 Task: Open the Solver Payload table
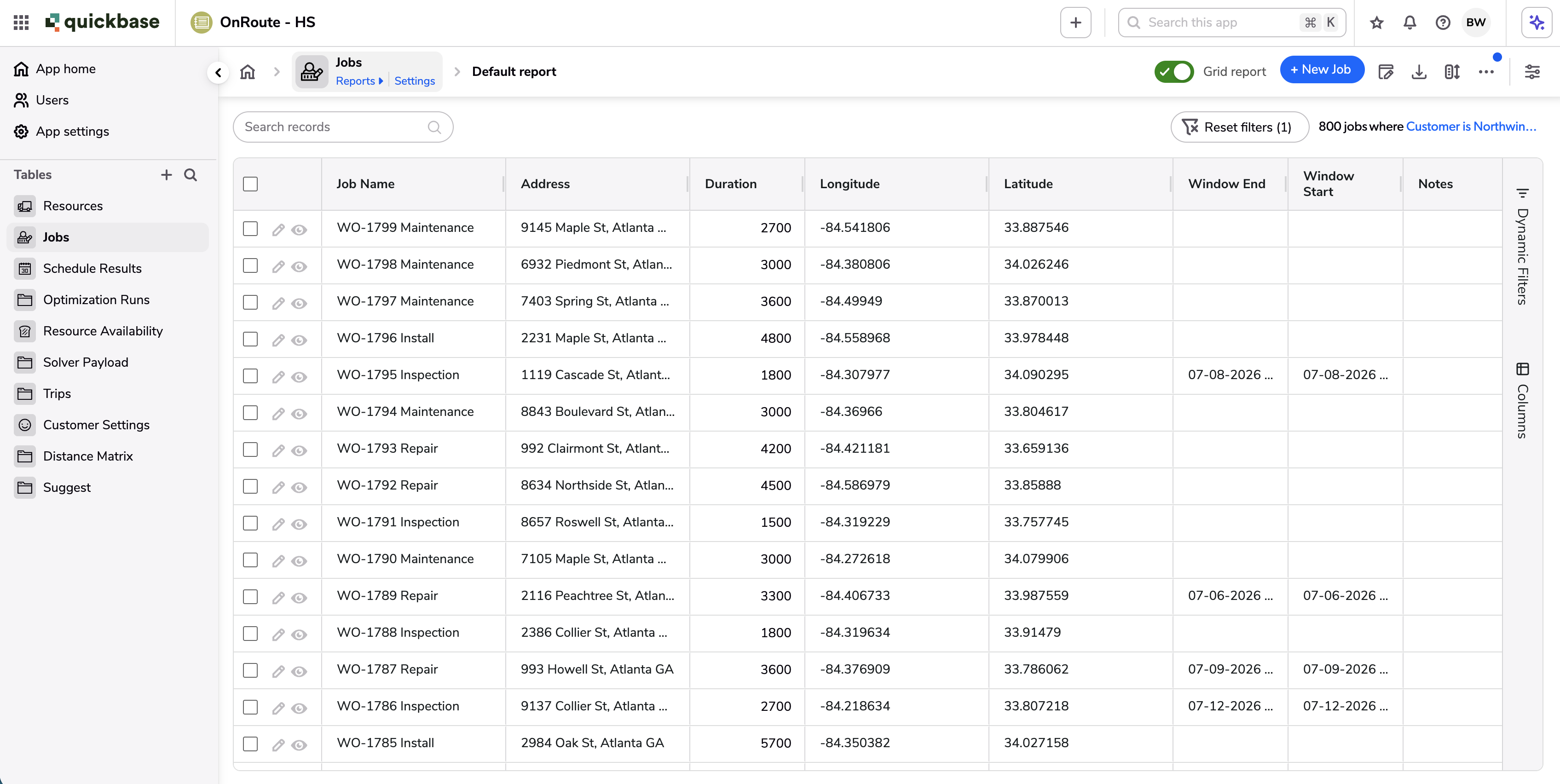click(x=108, y=362)
